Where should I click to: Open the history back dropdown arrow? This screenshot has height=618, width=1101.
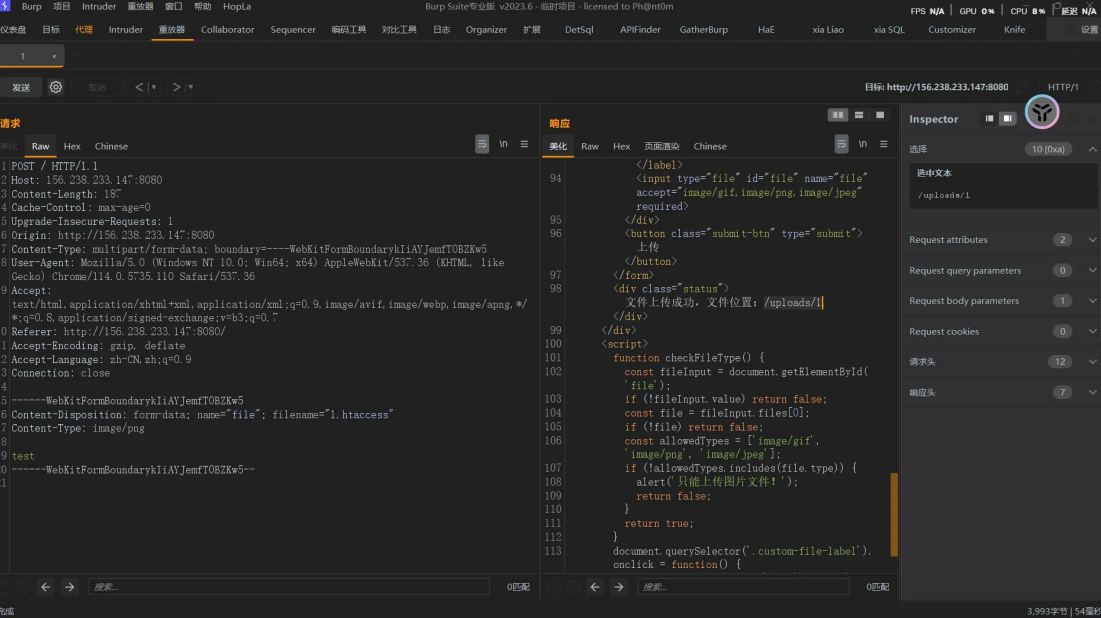(153, 87)
